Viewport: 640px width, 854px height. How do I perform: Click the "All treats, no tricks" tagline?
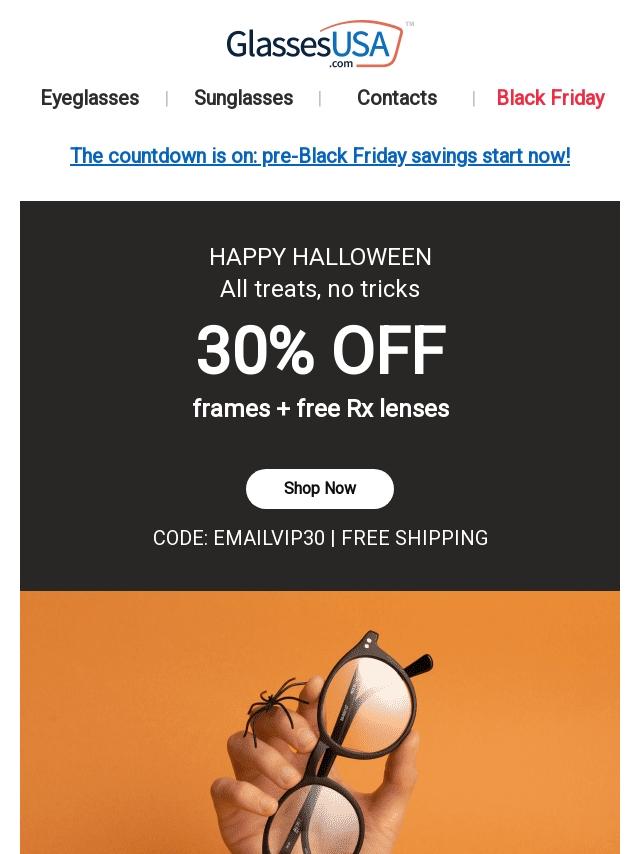[320, 289]
